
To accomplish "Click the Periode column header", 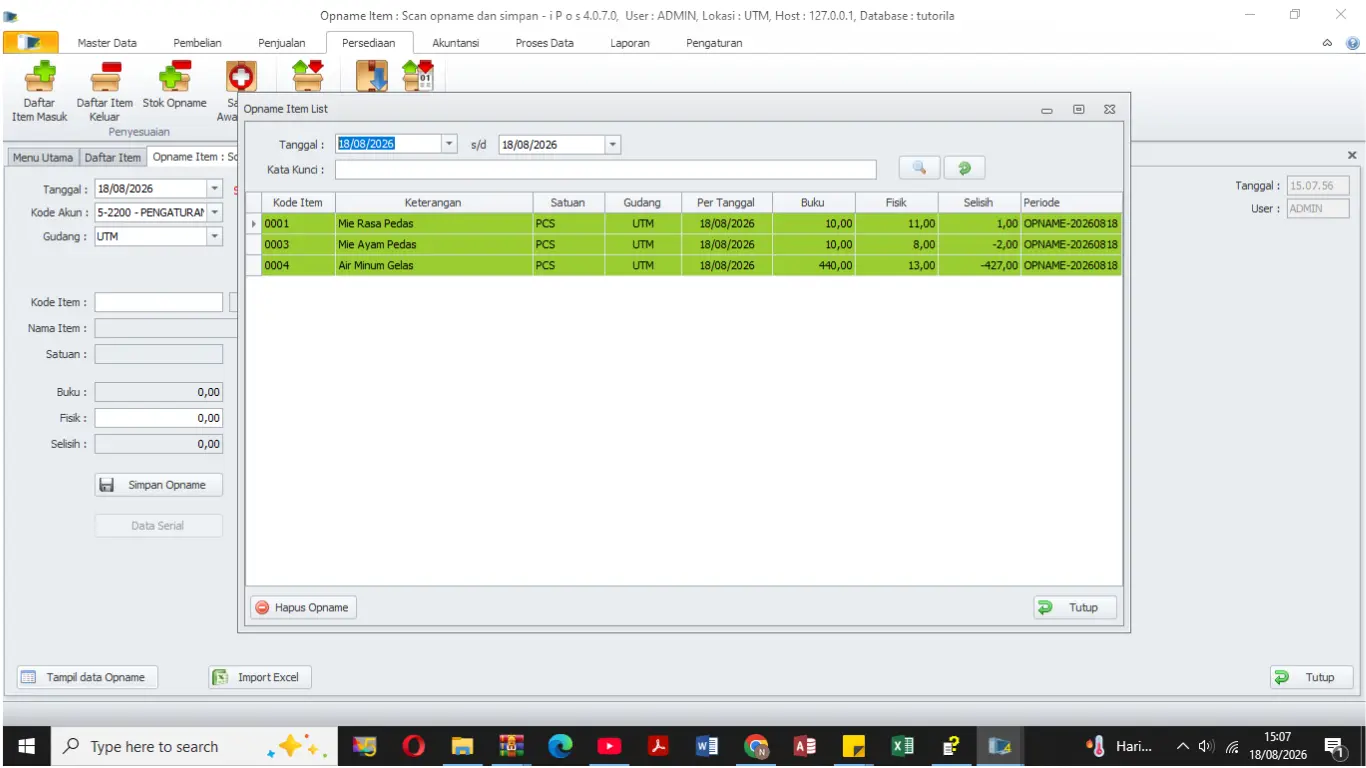I will click(x=1071, y=202).
